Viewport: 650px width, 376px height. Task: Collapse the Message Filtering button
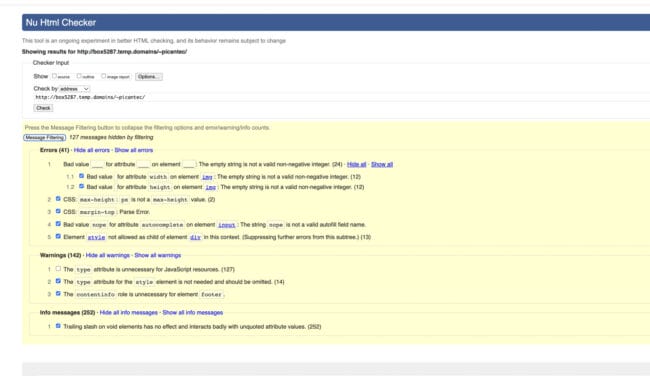[x=44, y=138]
